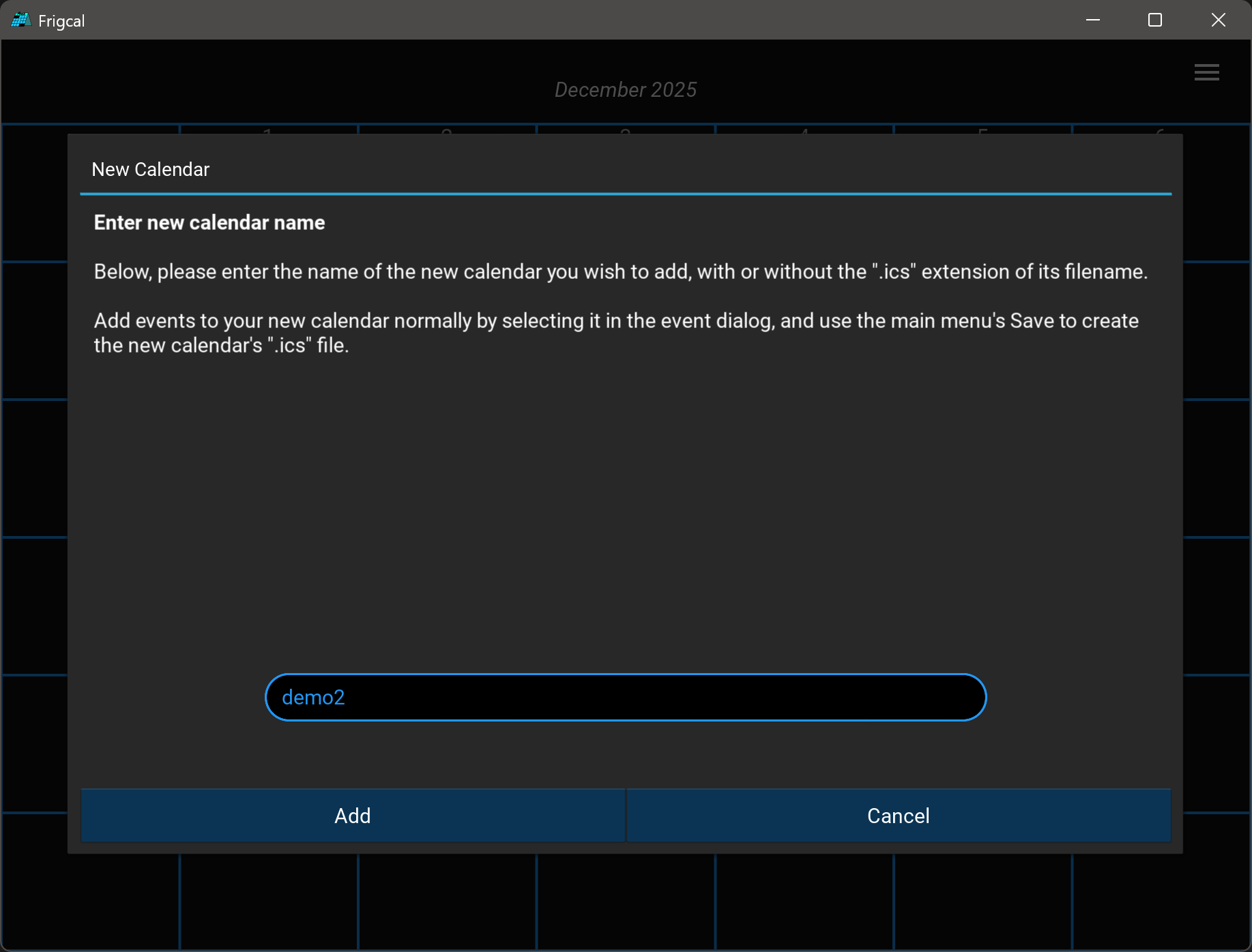Maximize the Frigcal window
This screenshot has width=1252, height=952.
point(1155,20)
